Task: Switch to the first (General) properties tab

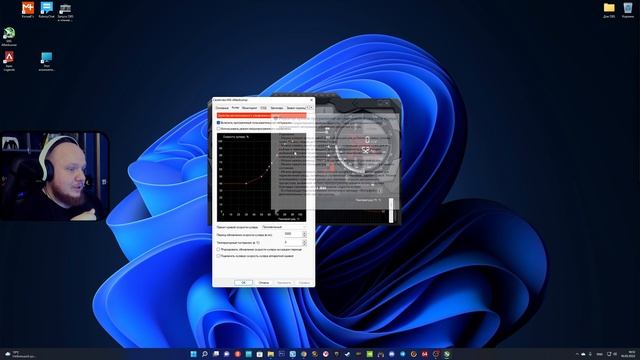Action: point(222,108)
